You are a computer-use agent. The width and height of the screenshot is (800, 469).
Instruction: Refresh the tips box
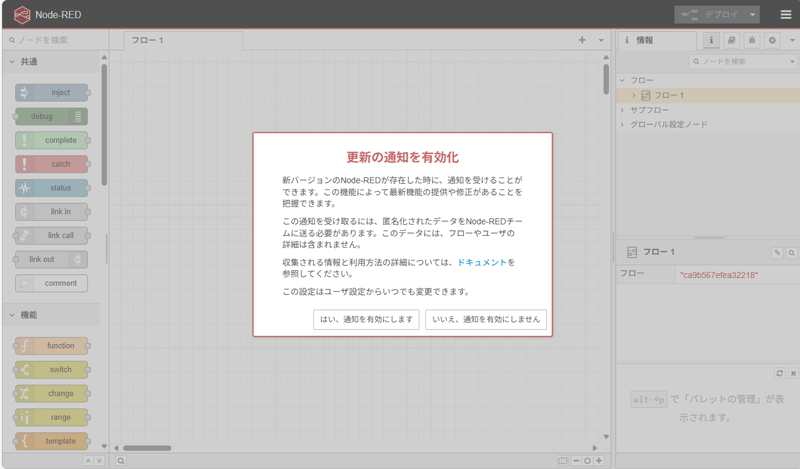coord(779,373)
